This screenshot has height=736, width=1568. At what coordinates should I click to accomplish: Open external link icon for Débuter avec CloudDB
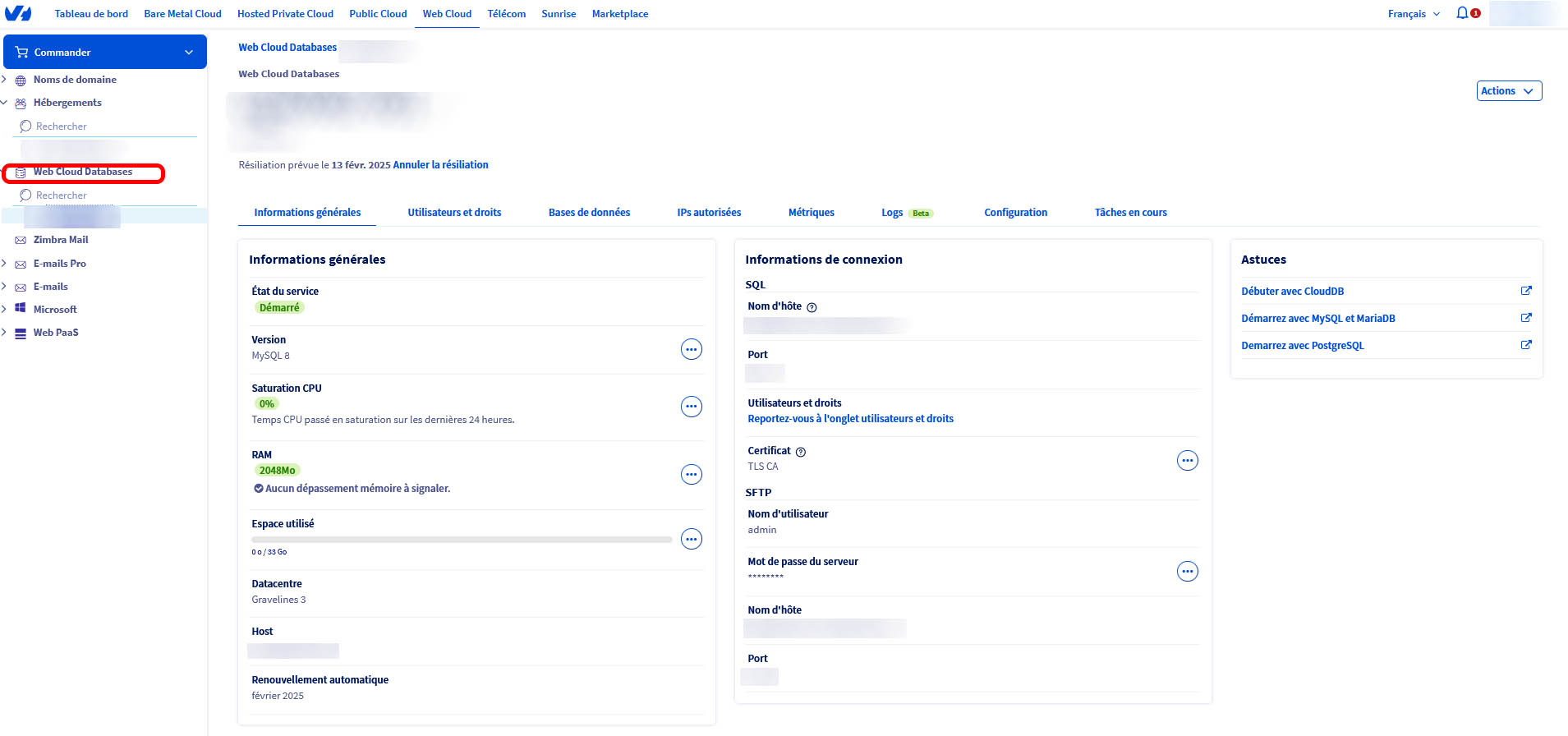pyautogui.click(x=1525, y=291)
